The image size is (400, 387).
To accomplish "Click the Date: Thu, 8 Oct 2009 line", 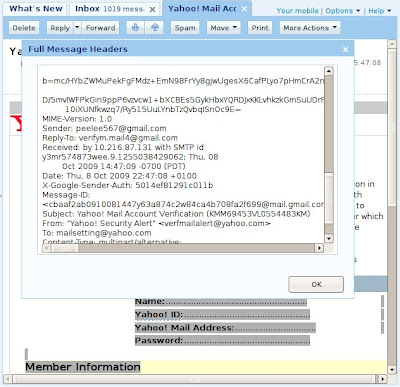I will point(119,176).
